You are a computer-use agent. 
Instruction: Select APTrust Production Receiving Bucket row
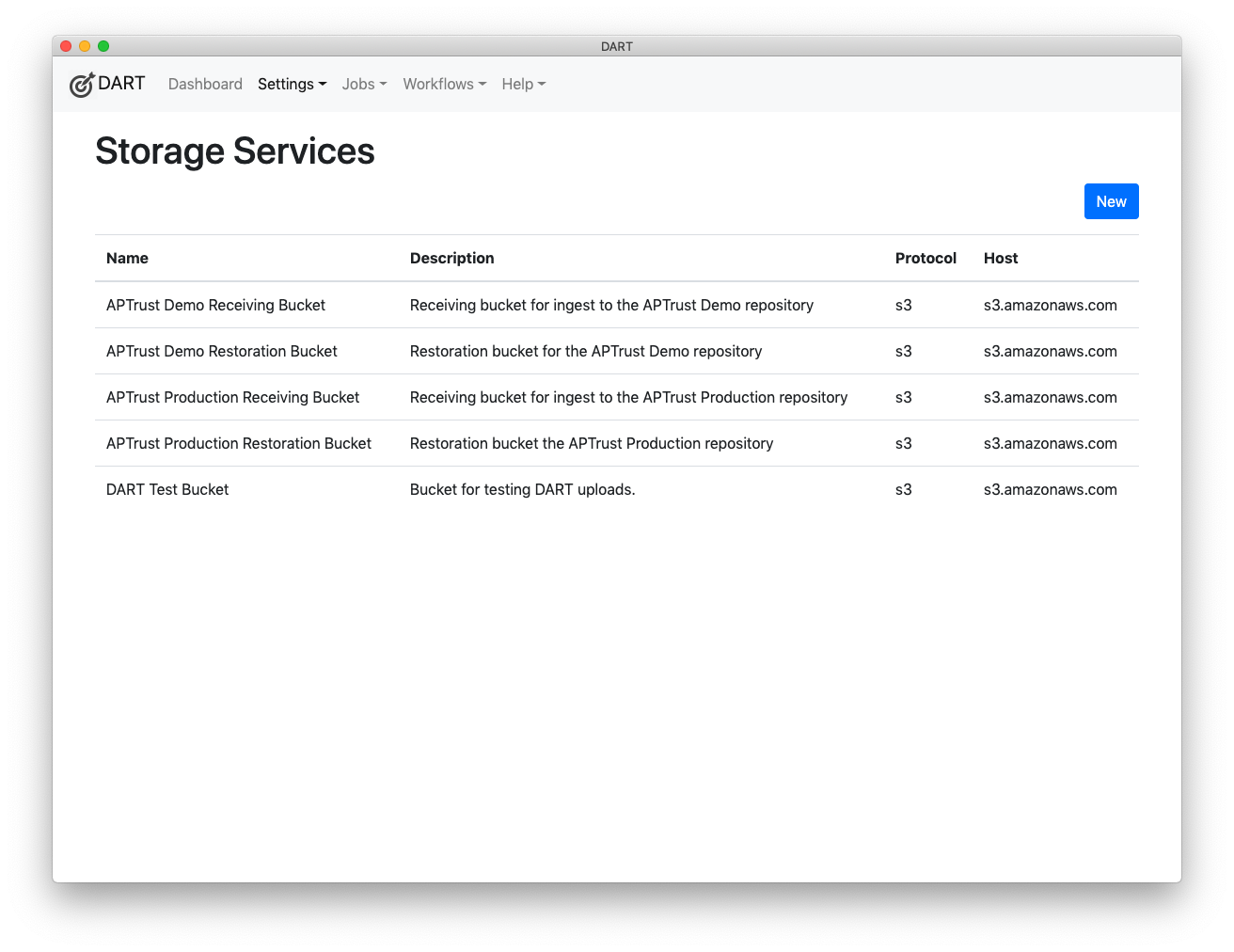pyautogui.click(x=232, y=397)
